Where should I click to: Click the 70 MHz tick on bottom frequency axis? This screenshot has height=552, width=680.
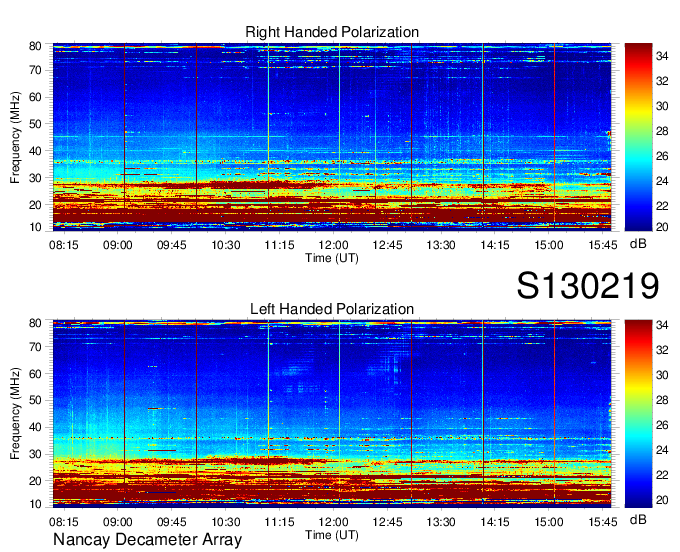(35, 347)
